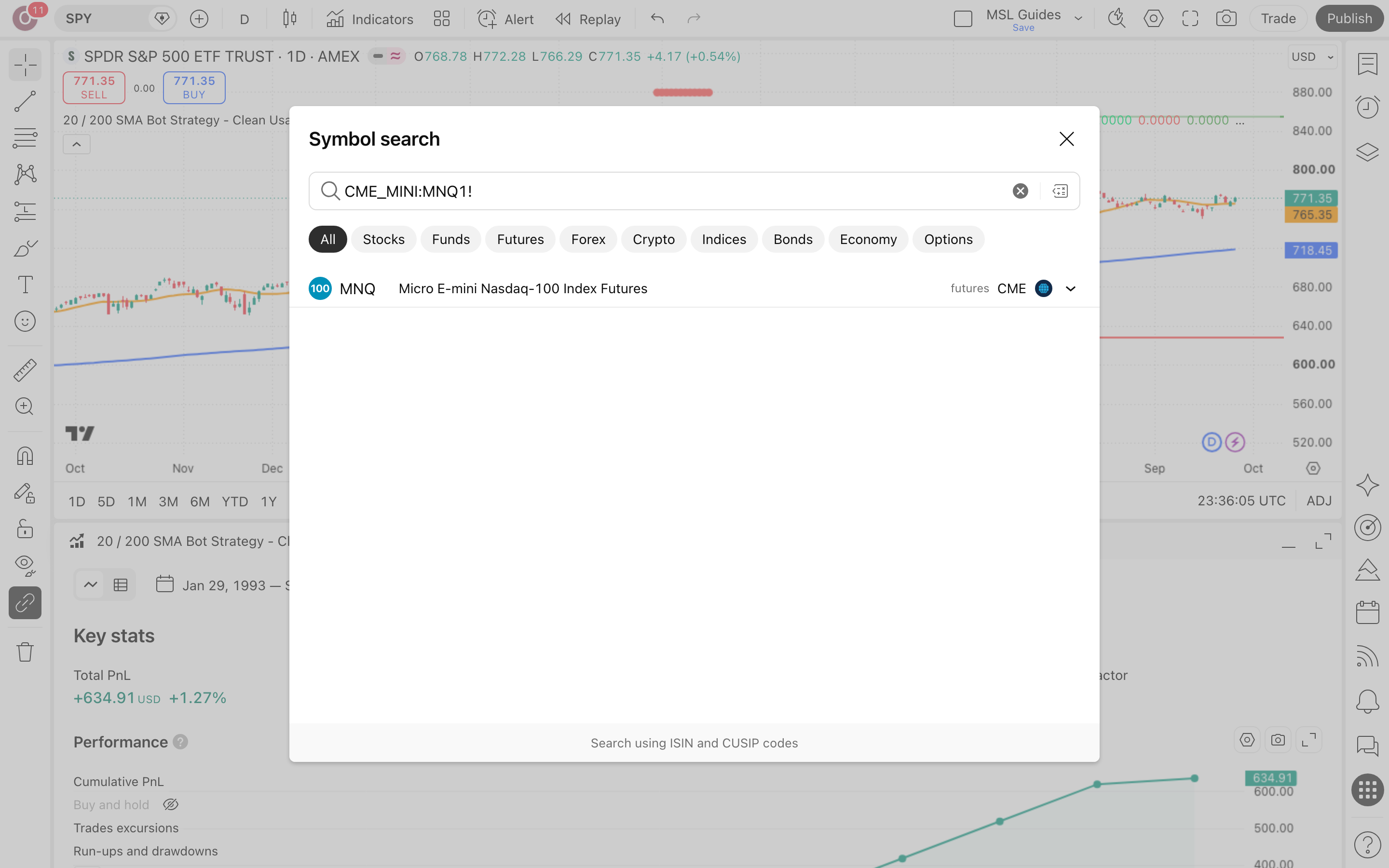Filter results by Forex

[x=588, y=239]
